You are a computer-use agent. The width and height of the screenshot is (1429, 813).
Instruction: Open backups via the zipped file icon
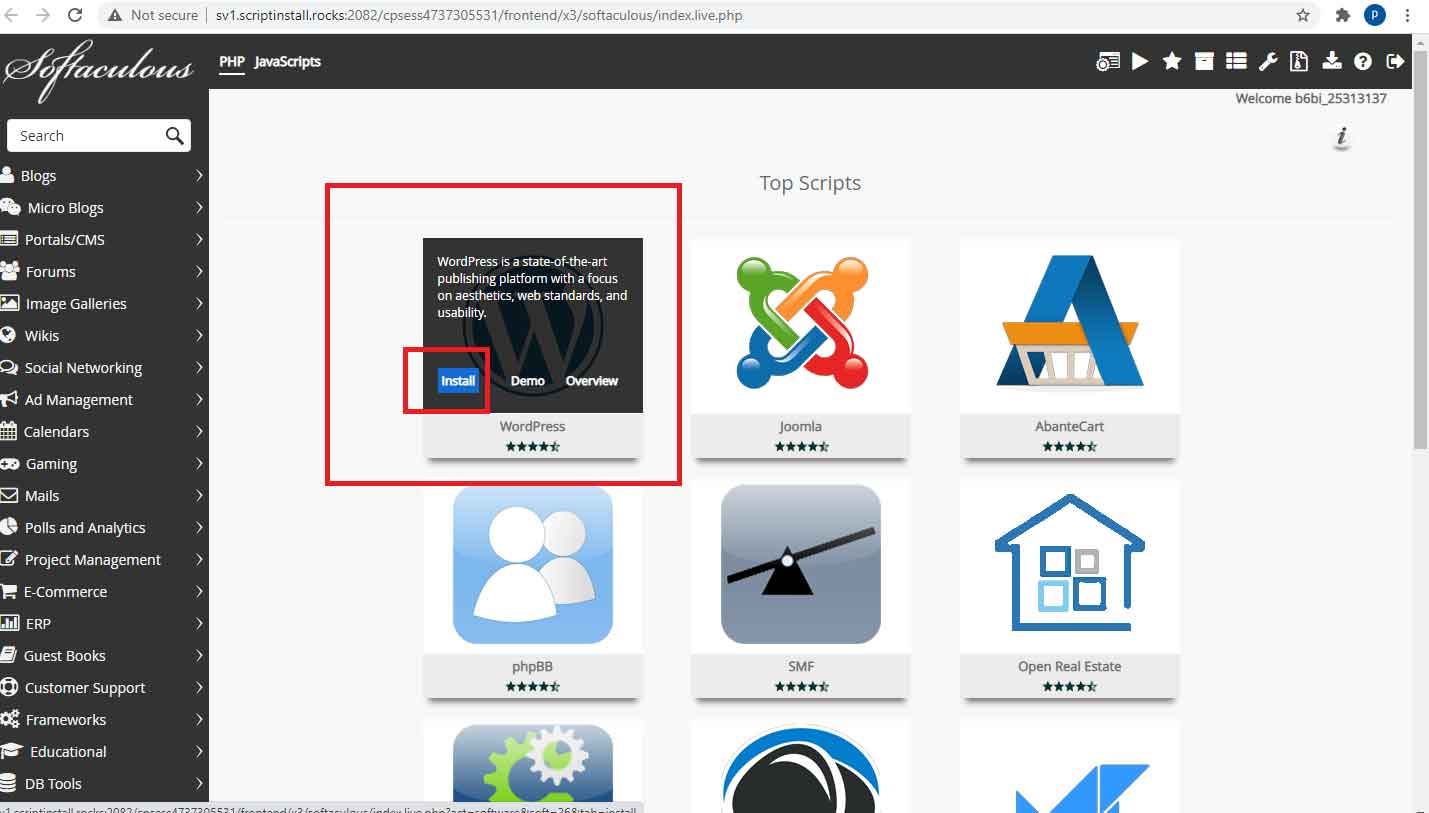point(1299,61)
